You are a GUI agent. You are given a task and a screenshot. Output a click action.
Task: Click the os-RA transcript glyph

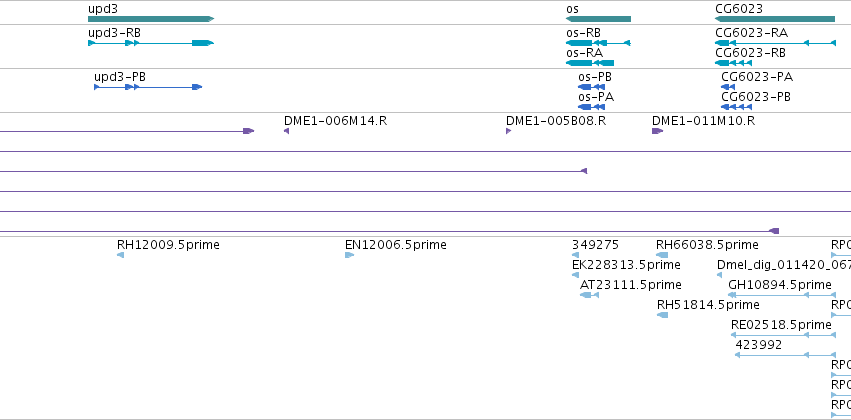click(x=589, y=63)
